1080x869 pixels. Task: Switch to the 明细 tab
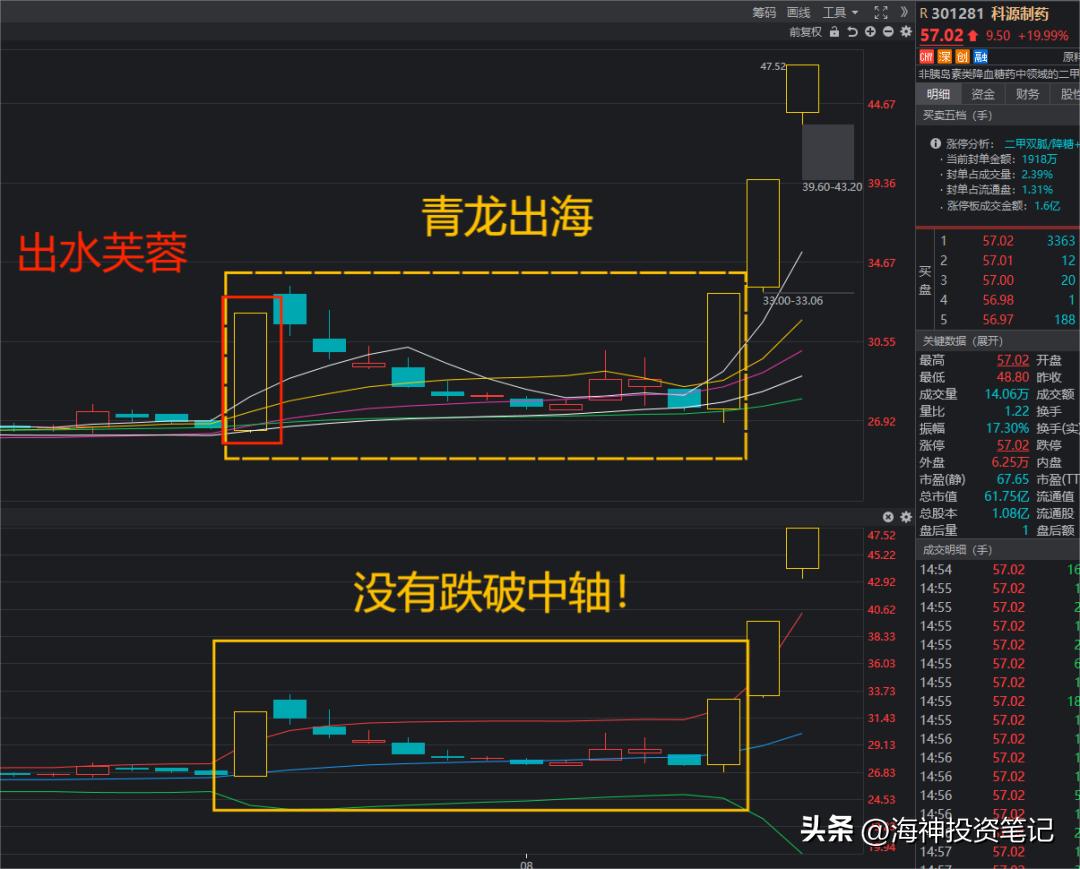point(938,94)
